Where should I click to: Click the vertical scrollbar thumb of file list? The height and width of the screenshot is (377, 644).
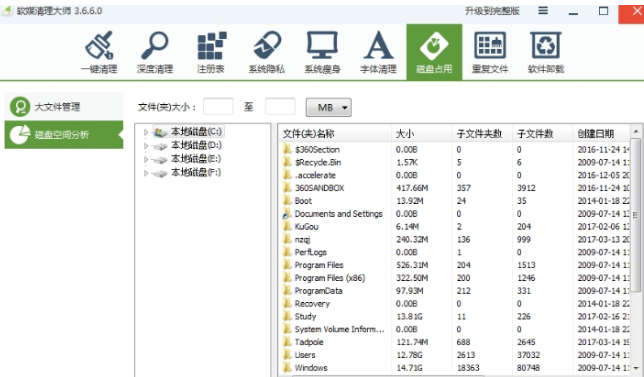click(636, 214)
